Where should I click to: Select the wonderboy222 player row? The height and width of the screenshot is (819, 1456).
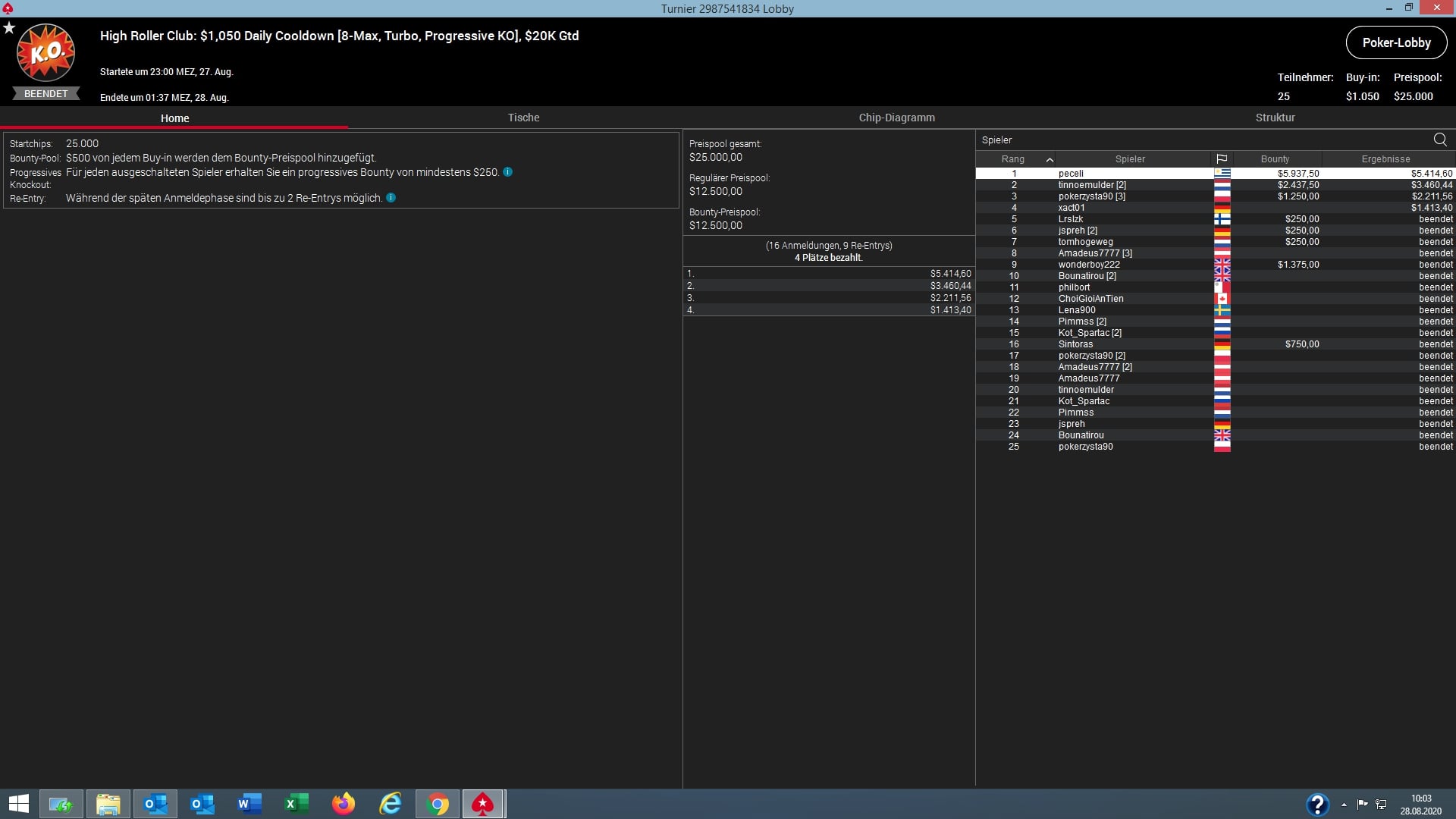(1089, 265)
